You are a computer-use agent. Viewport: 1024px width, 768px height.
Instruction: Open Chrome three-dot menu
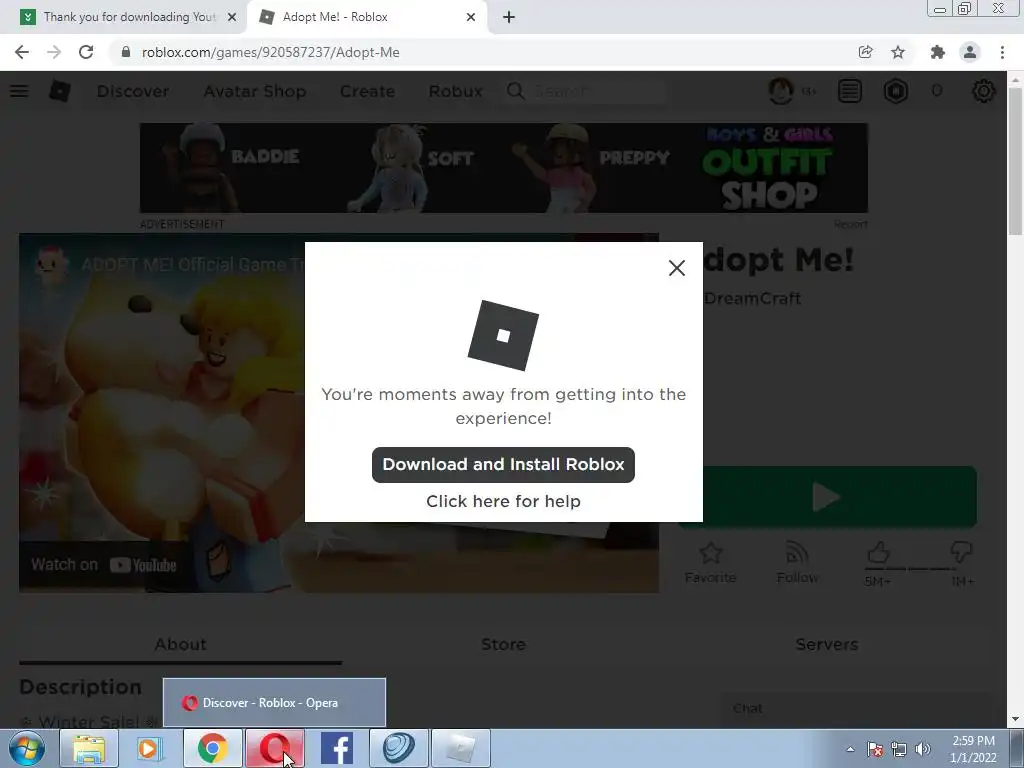click(x=1002, y=52)
